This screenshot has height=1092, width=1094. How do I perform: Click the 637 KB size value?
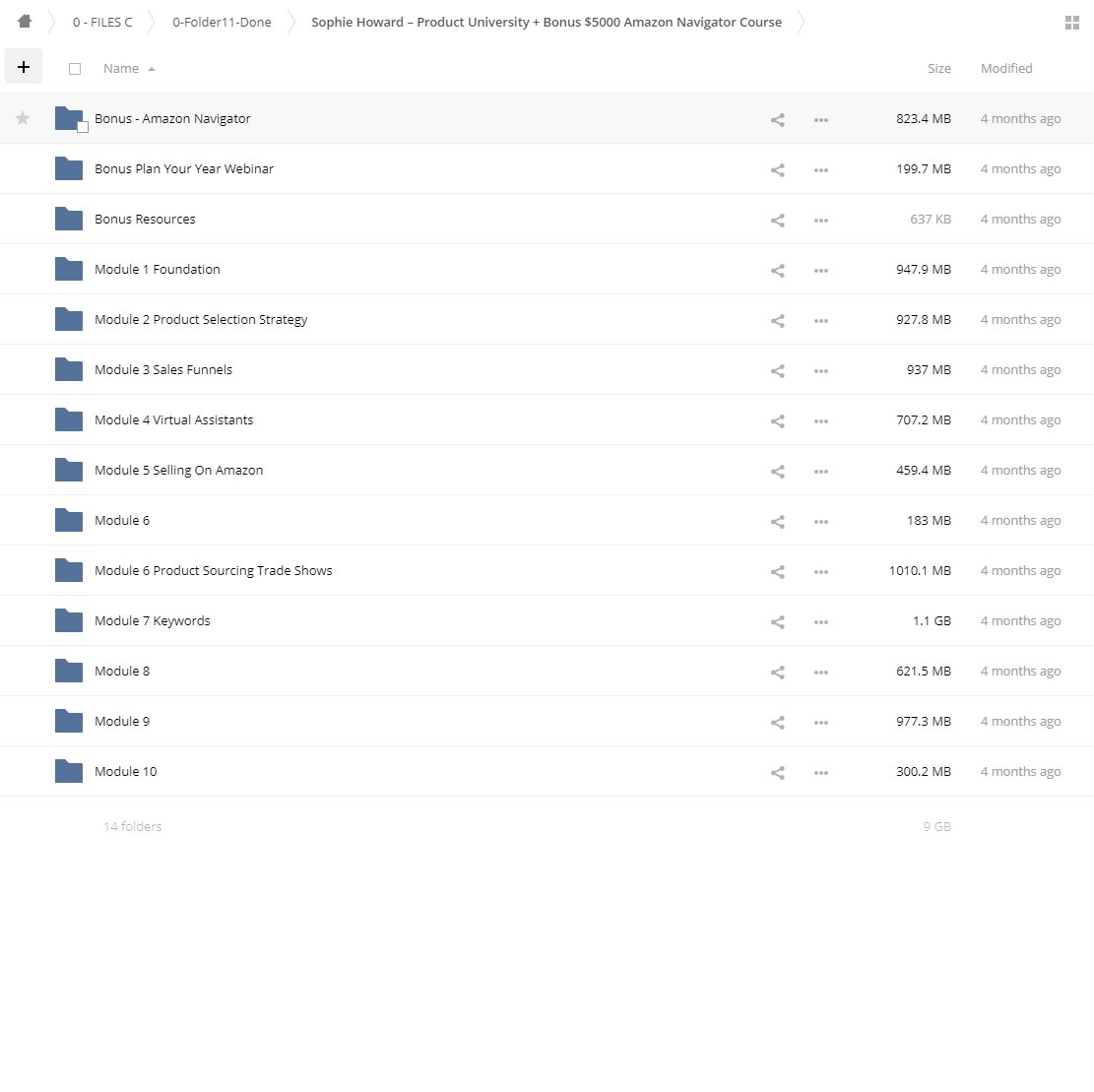point(930,220)
